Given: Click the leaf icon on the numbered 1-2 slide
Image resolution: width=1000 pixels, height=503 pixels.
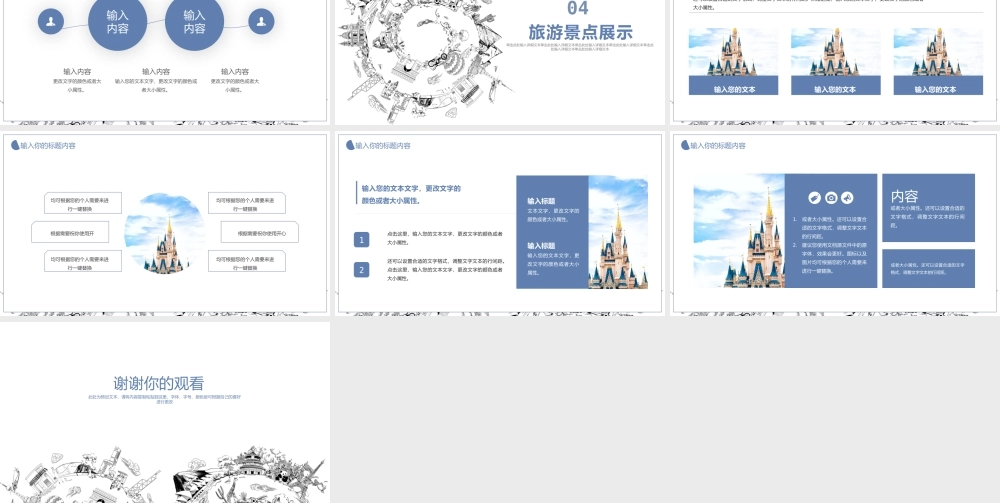Looking at the screenshot, I should pyautogui.click(x=350, y=145).
